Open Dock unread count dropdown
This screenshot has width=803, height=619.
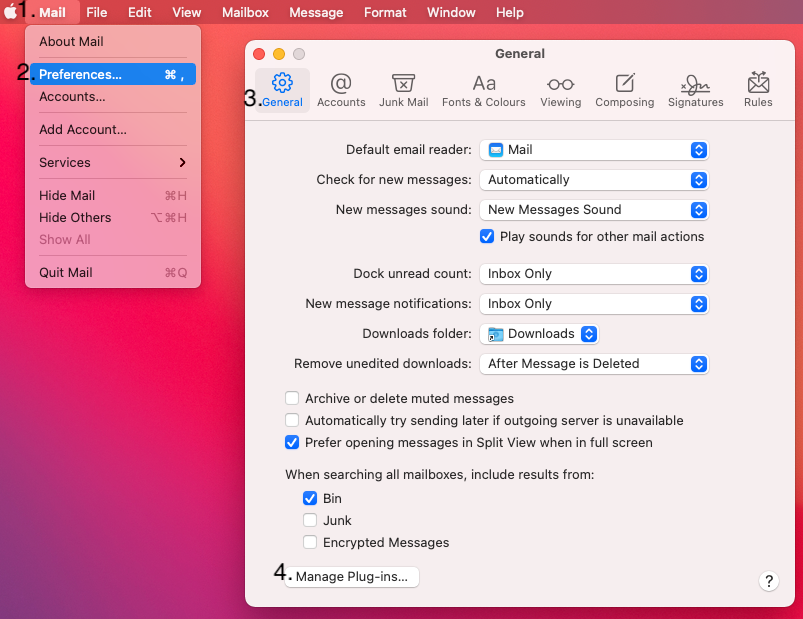point(594,274)
